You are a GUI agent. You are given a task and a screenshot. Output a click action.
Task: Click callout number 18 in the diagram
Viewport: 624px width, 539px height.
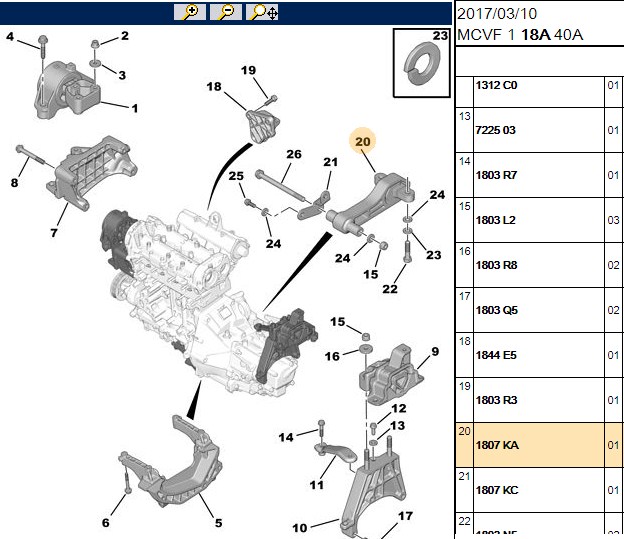tap(214, 86)
